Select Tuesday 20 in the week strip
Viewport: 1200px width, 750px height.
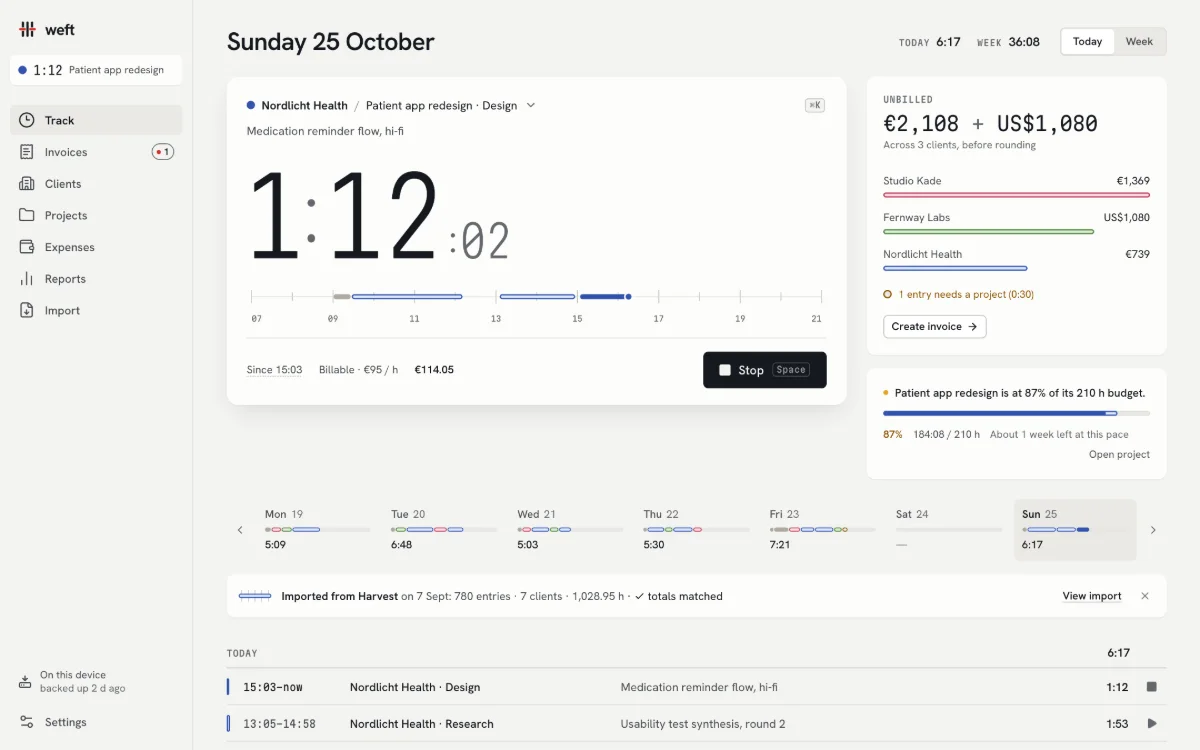click(444, 530)
